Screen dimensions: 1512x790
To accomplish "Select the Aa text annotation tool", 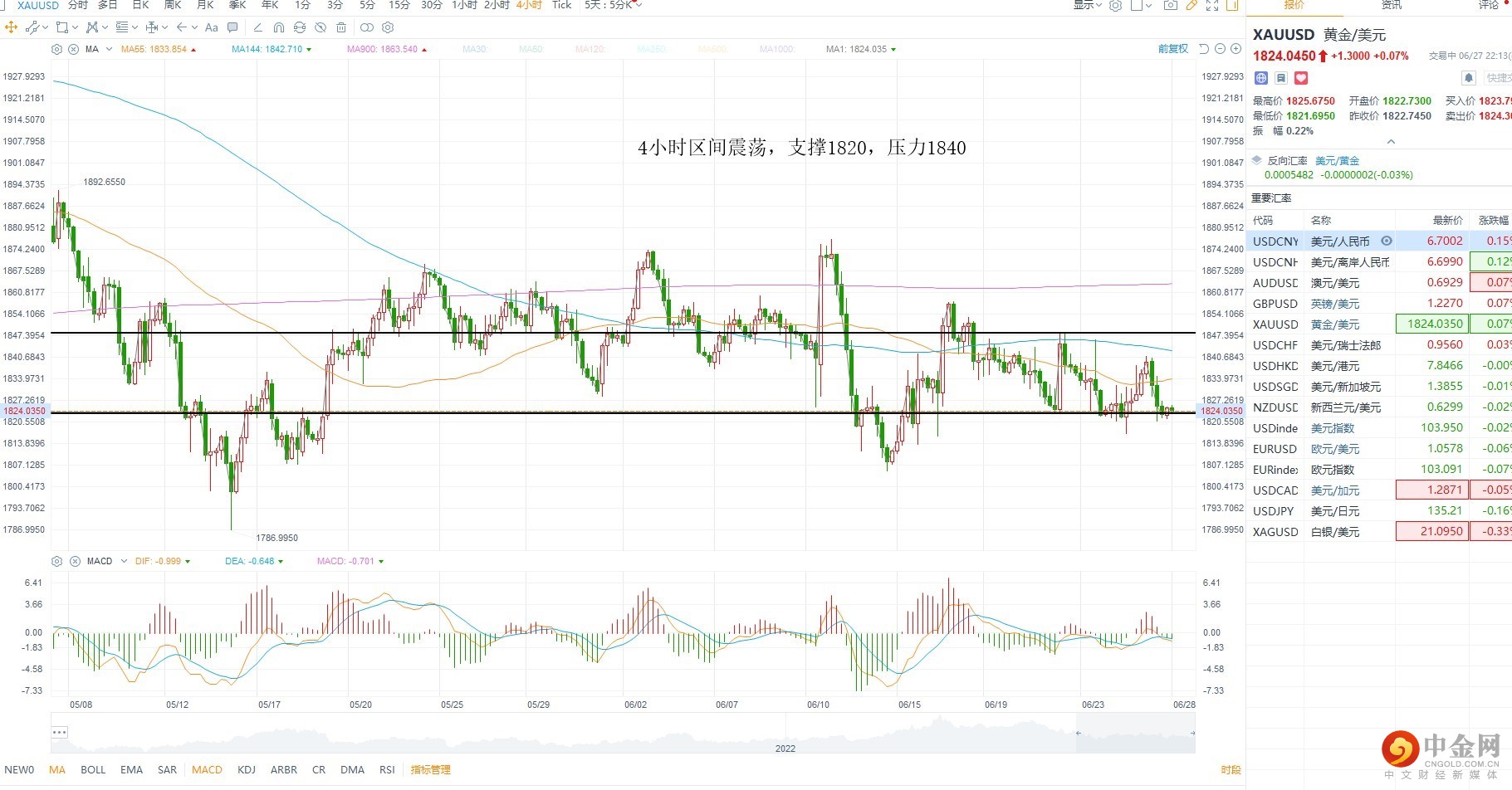I will point(212,27).
